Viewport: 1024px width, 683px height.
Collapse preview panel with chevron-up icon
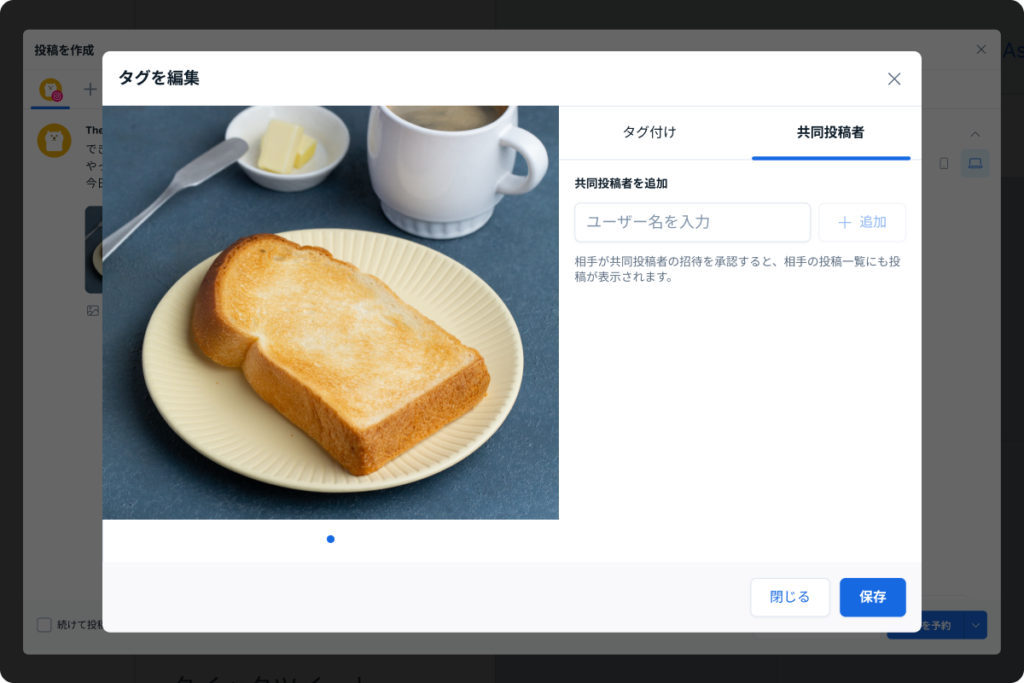[975, 134]
